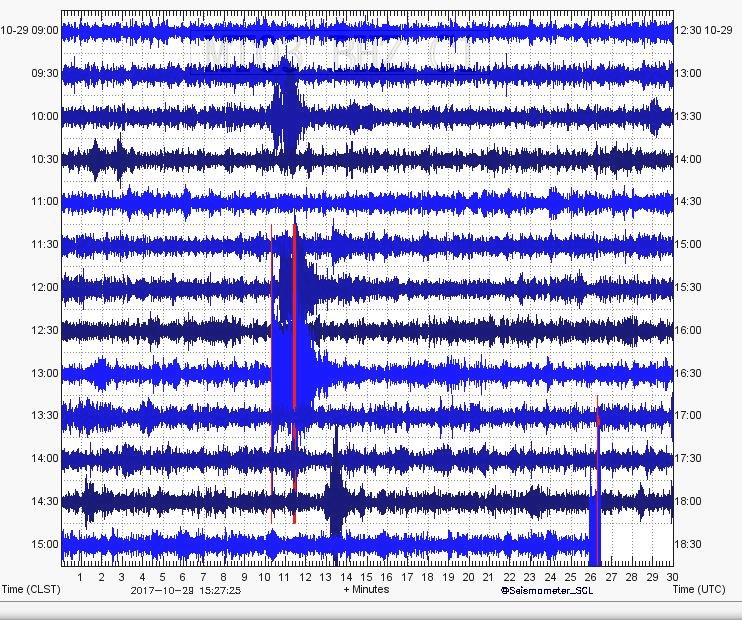Click the '15:00' CLST row label
The image size is (742, 620).
(x=45, y=544)
